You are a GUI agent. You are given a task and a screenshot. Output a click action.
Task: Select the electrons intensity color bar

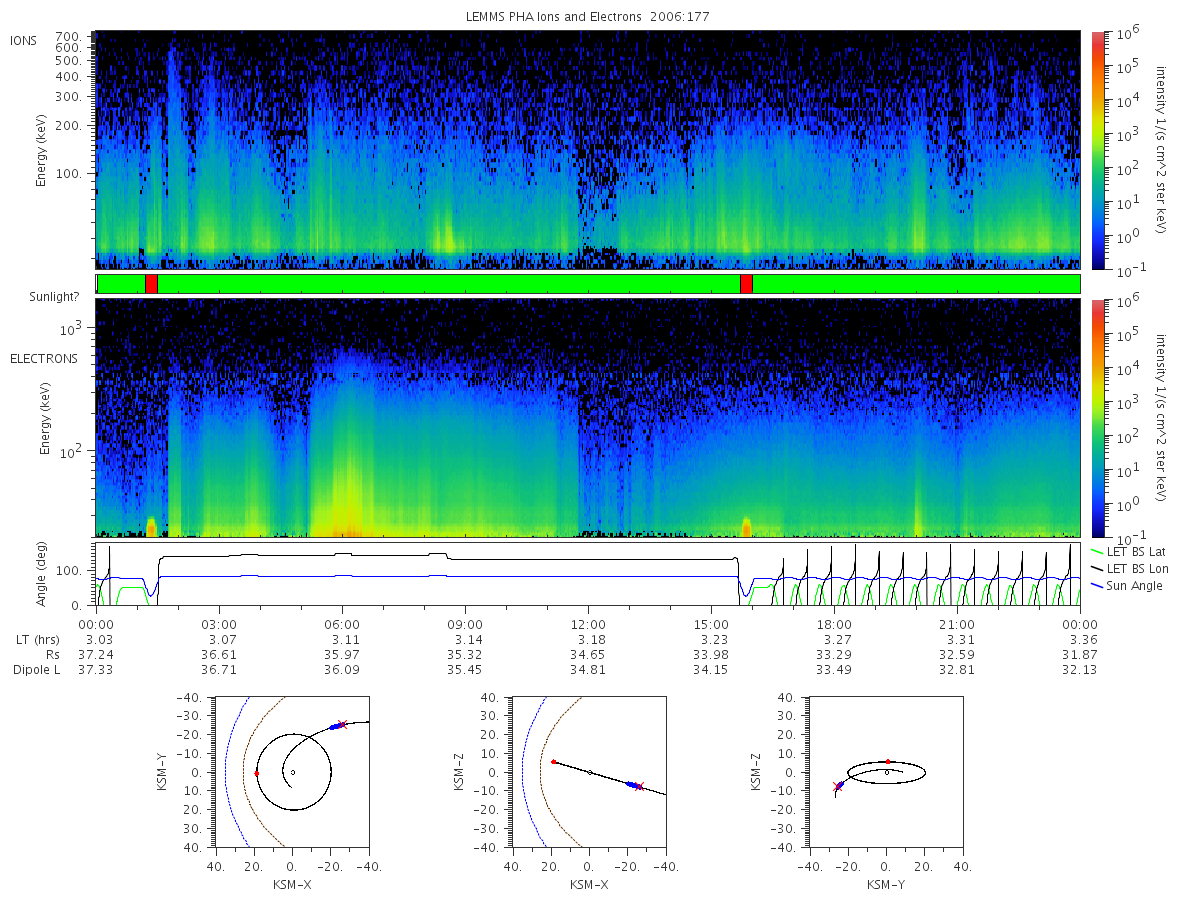click(1097, 417)
